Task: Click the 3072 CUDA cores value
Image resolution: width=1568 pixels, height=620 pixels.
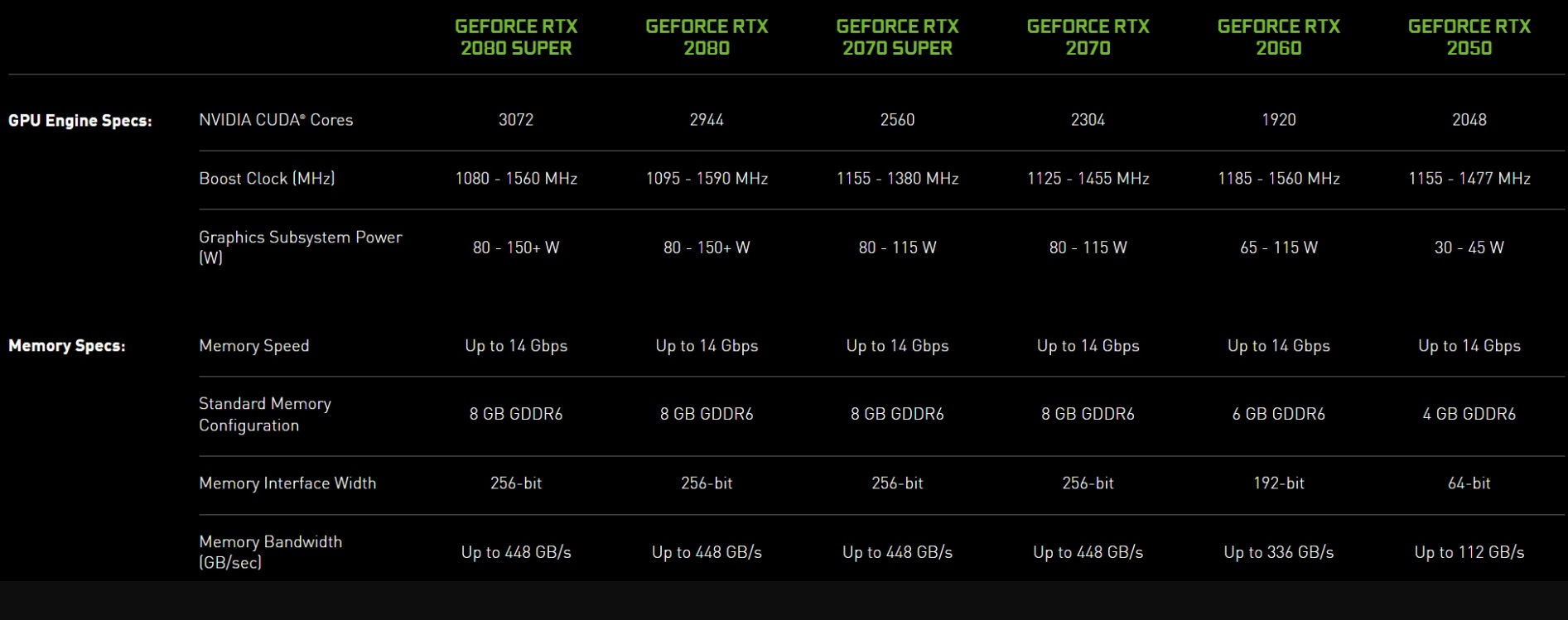Action: tap(516, 120)
